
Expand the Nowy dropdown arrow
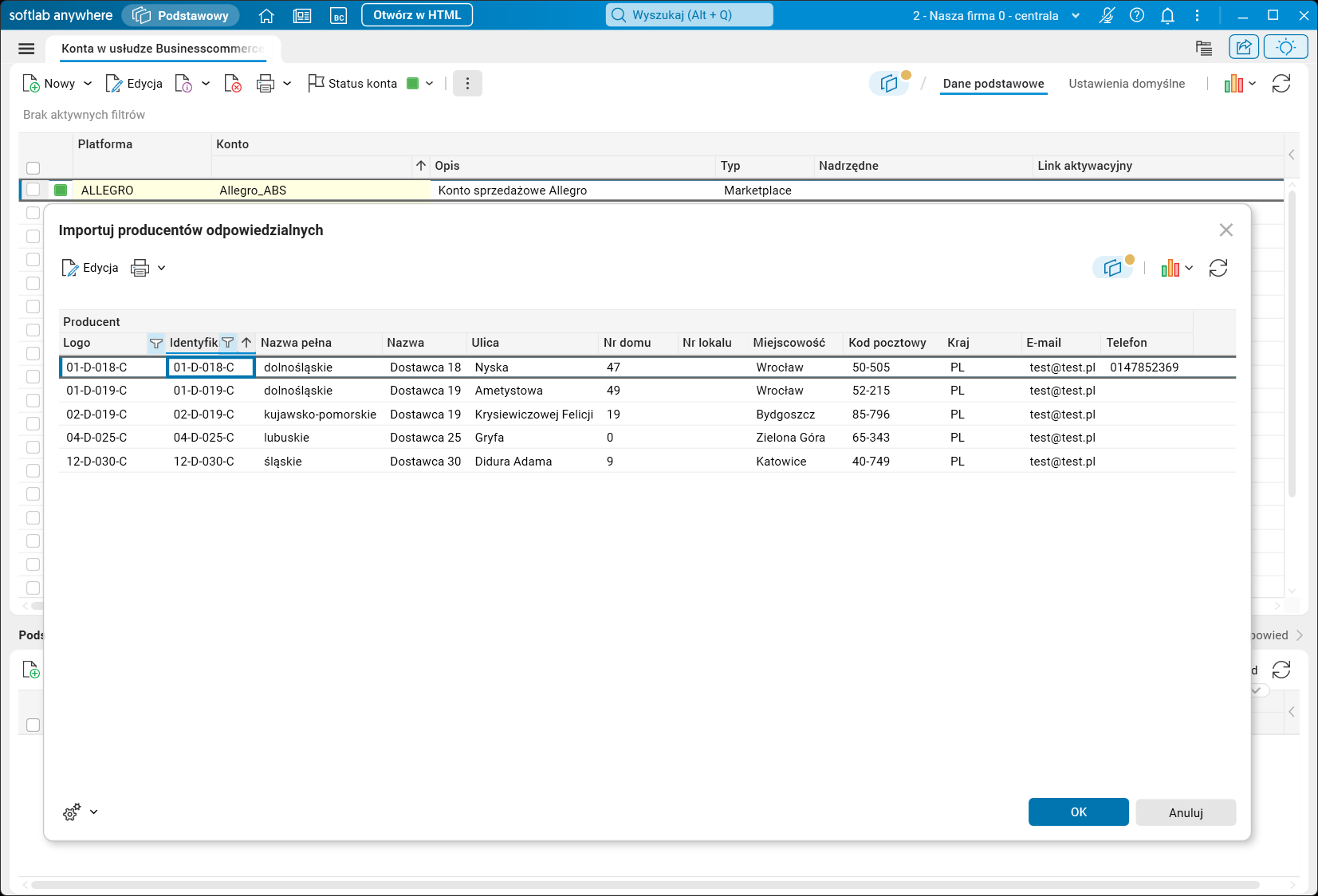(x=88, y=84)
